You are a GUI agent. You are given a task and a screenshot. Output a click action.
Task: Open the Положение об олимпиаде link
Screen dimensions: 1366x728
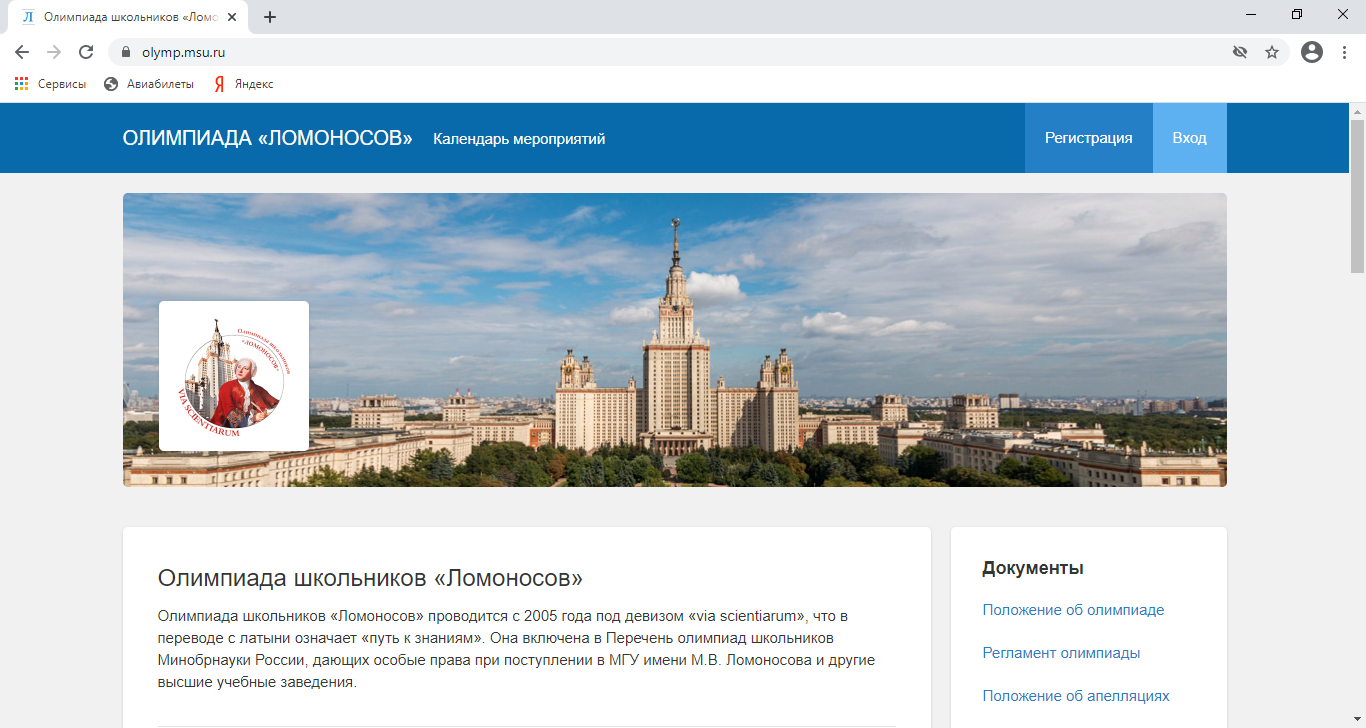pos(1073,610)
